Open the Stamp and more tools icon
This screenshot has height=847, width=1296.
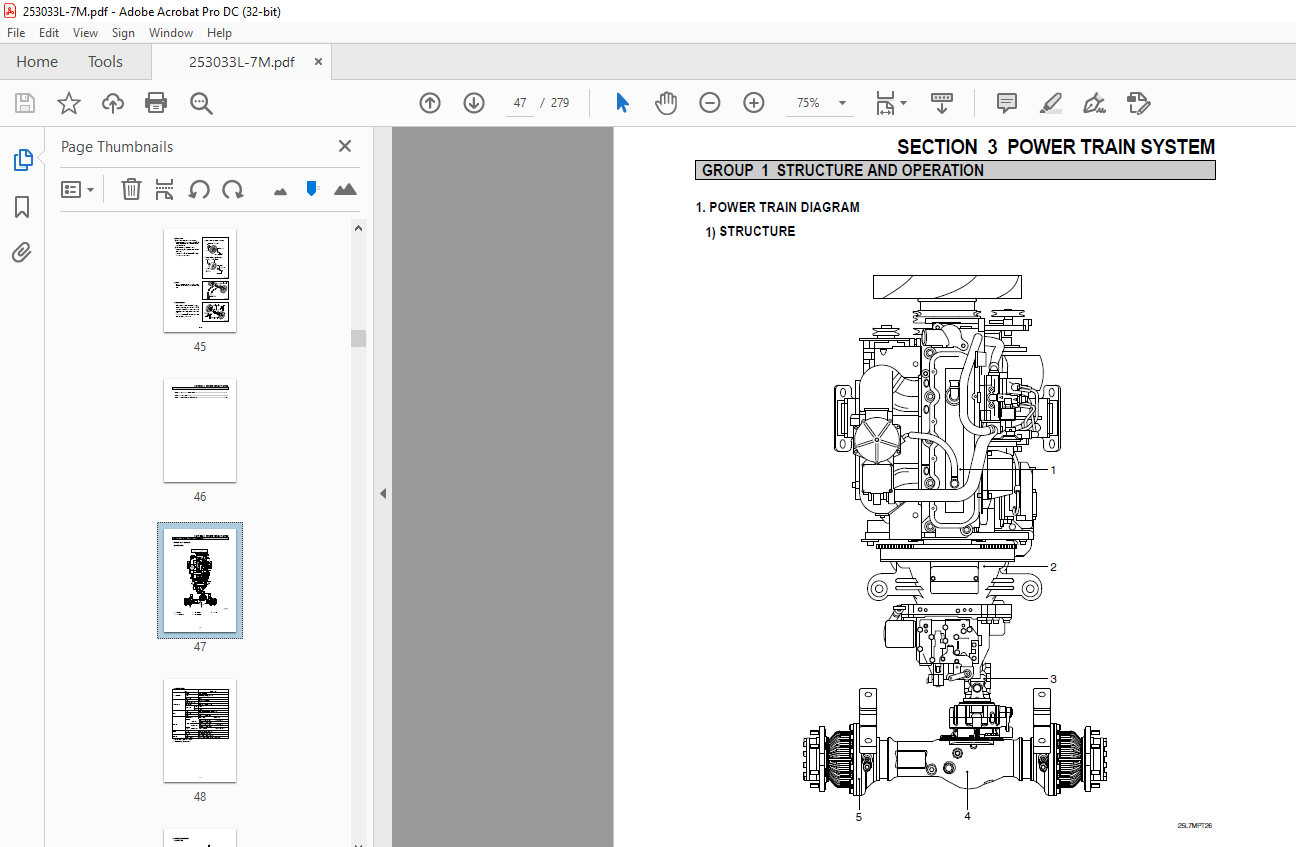pyautogui.click(x=1138, y=103)
